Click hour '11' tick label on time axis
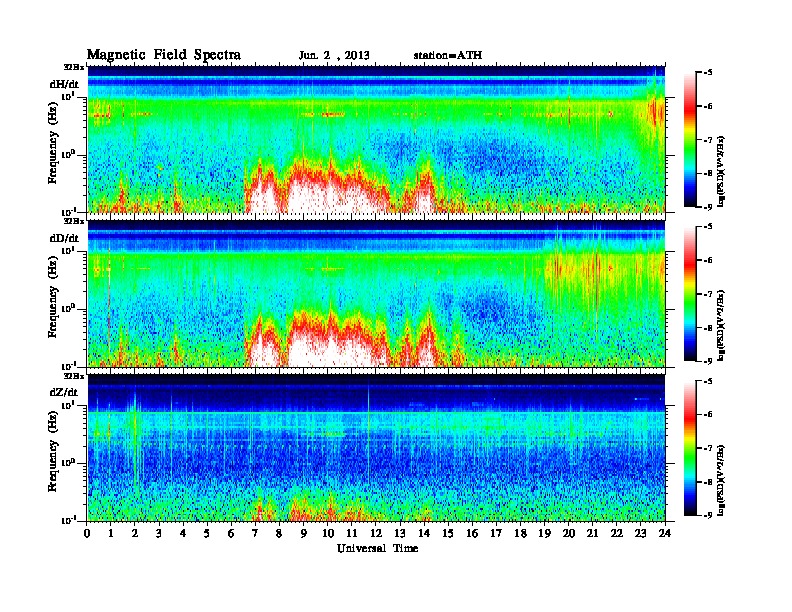 pos(352,533)
